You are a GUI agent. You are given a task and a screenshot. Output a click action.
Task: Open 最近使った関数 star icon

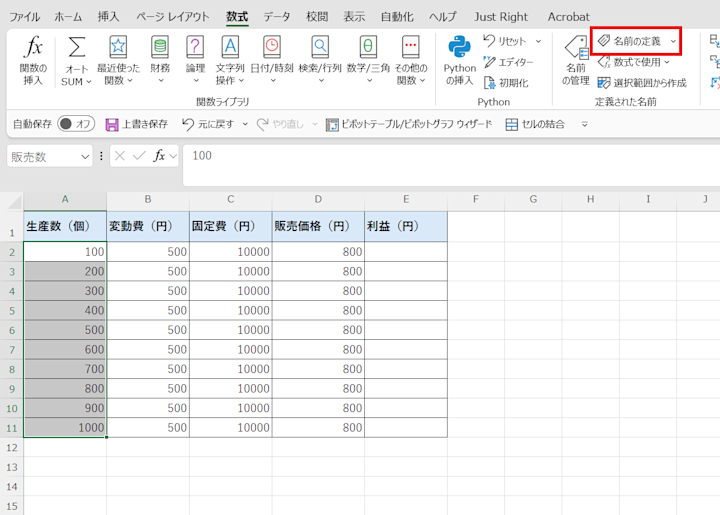(x=118, y=47)
